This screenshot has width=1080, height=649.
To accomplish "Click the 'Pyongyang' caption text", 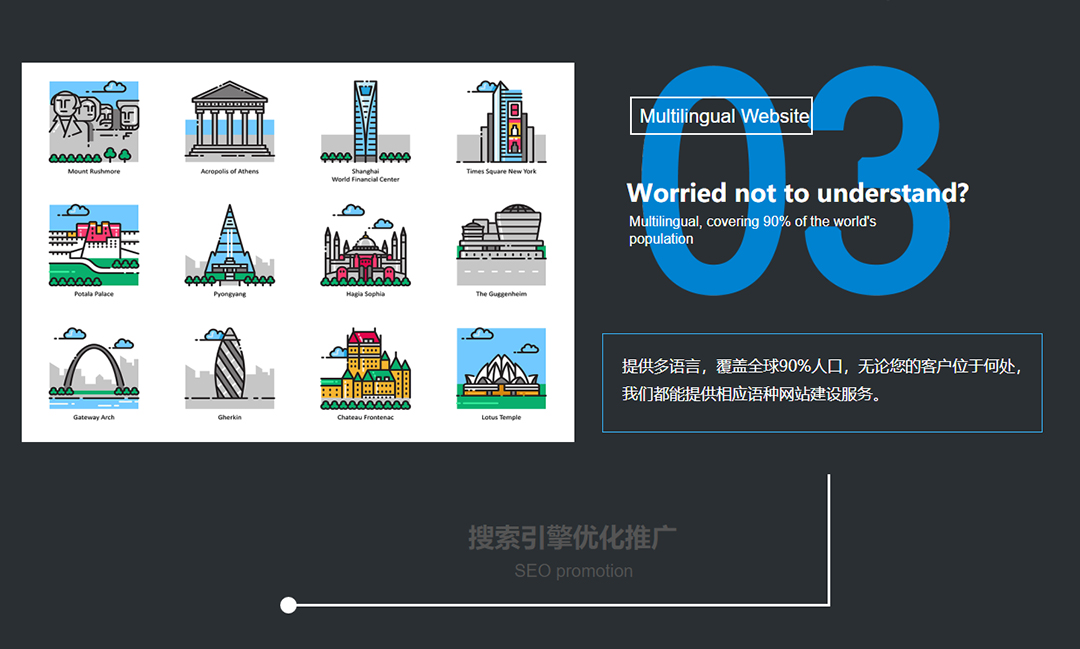I will coord(229,294).
